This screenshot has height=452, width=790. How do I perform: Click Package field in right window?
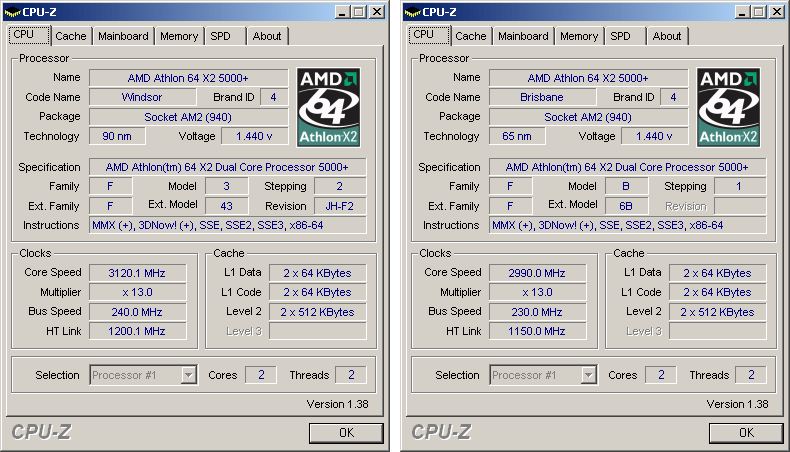coord(588,117)
